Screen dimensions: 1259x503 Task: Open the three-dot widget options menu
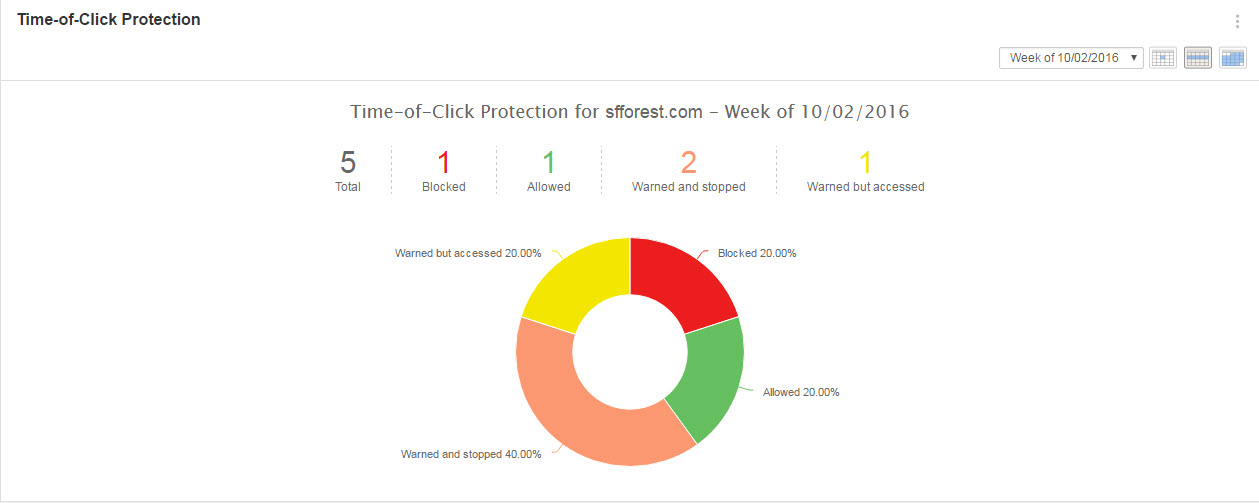[x=1237, y=22]
